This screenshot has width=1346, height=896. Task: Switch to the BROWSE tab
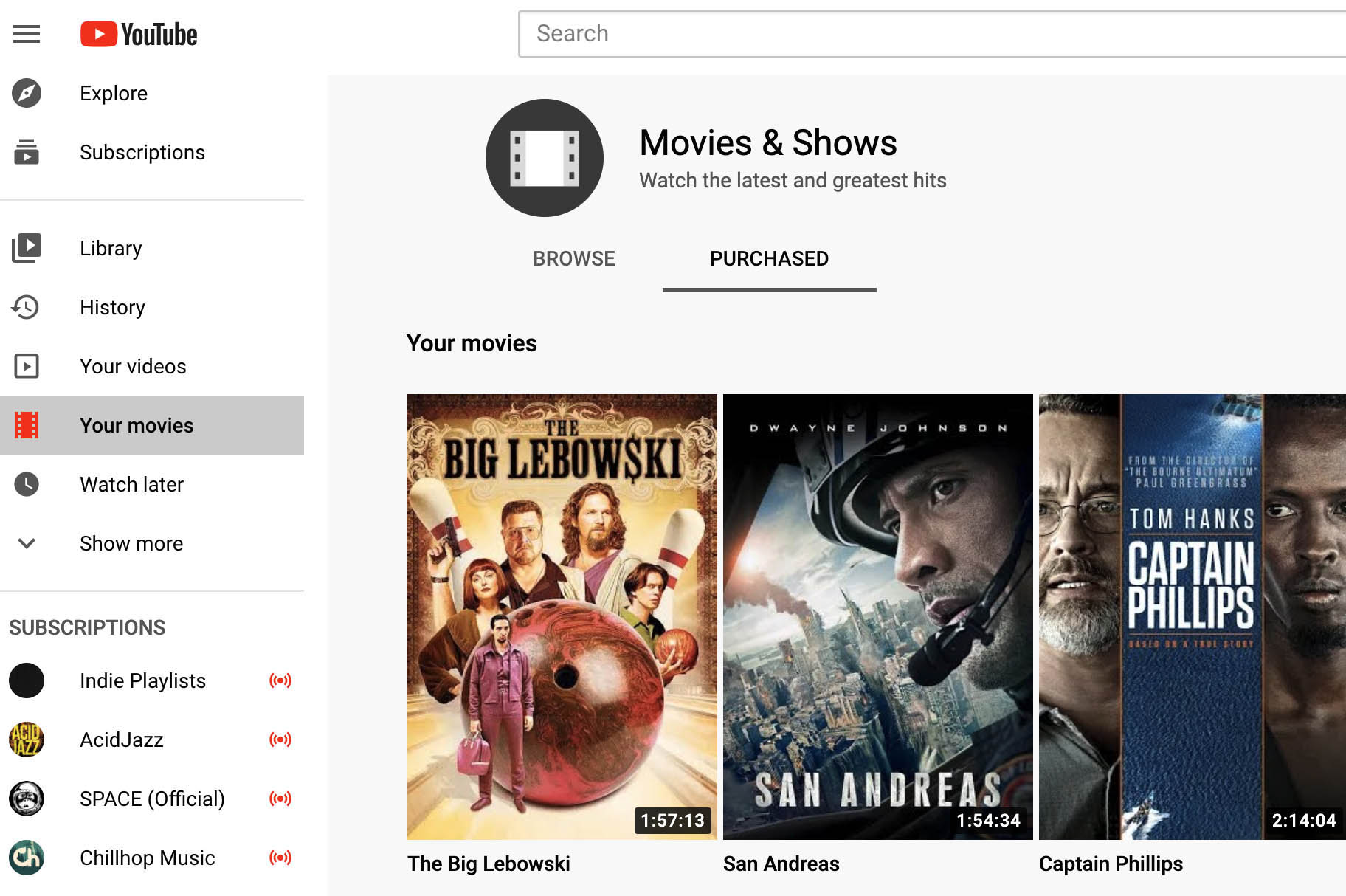574,258
